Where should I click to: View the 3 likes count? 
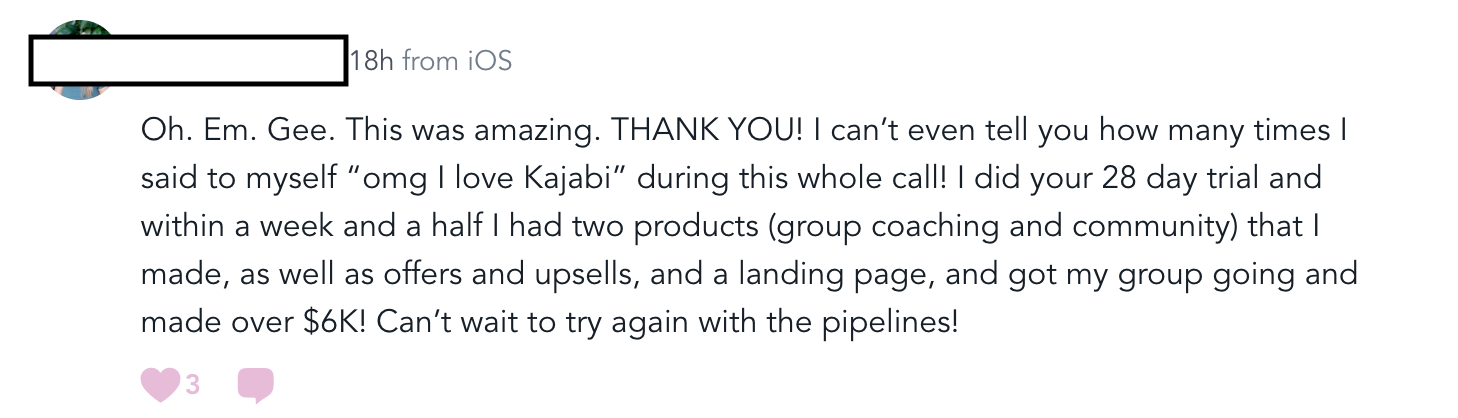tap(192, 384)
